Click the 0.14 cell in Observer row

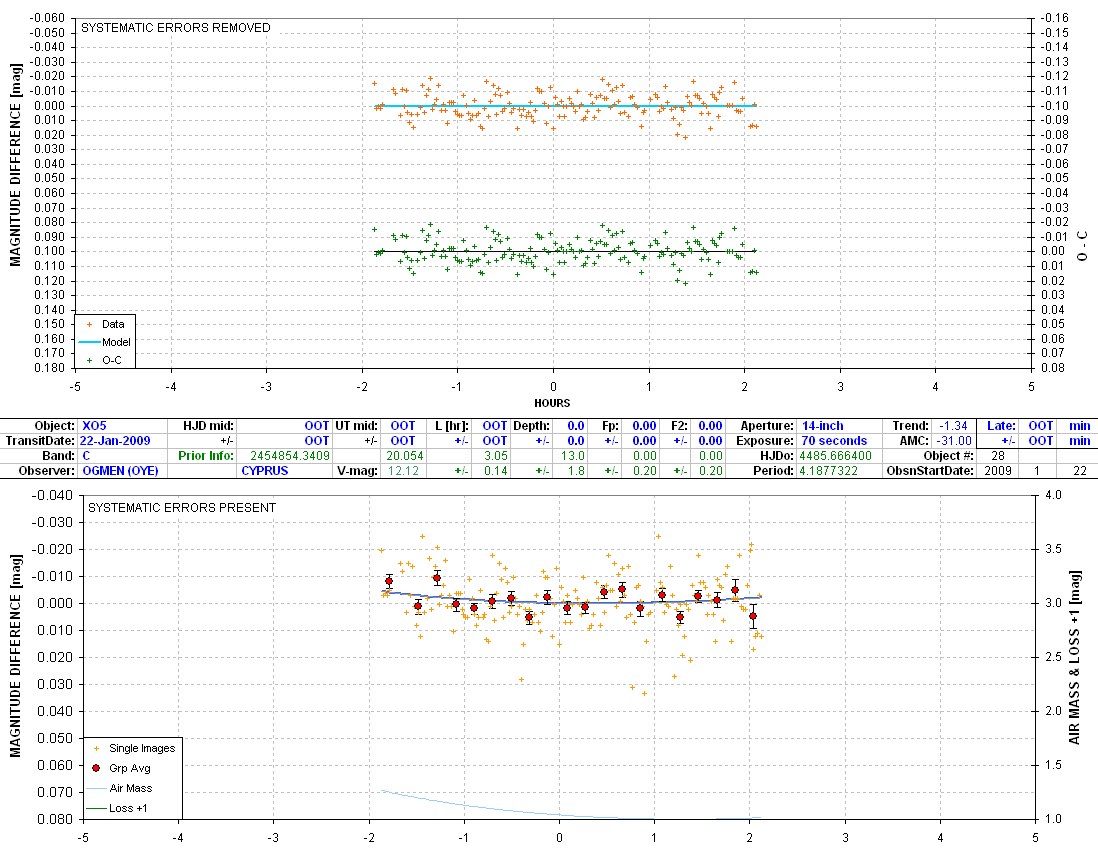point(495,471)
